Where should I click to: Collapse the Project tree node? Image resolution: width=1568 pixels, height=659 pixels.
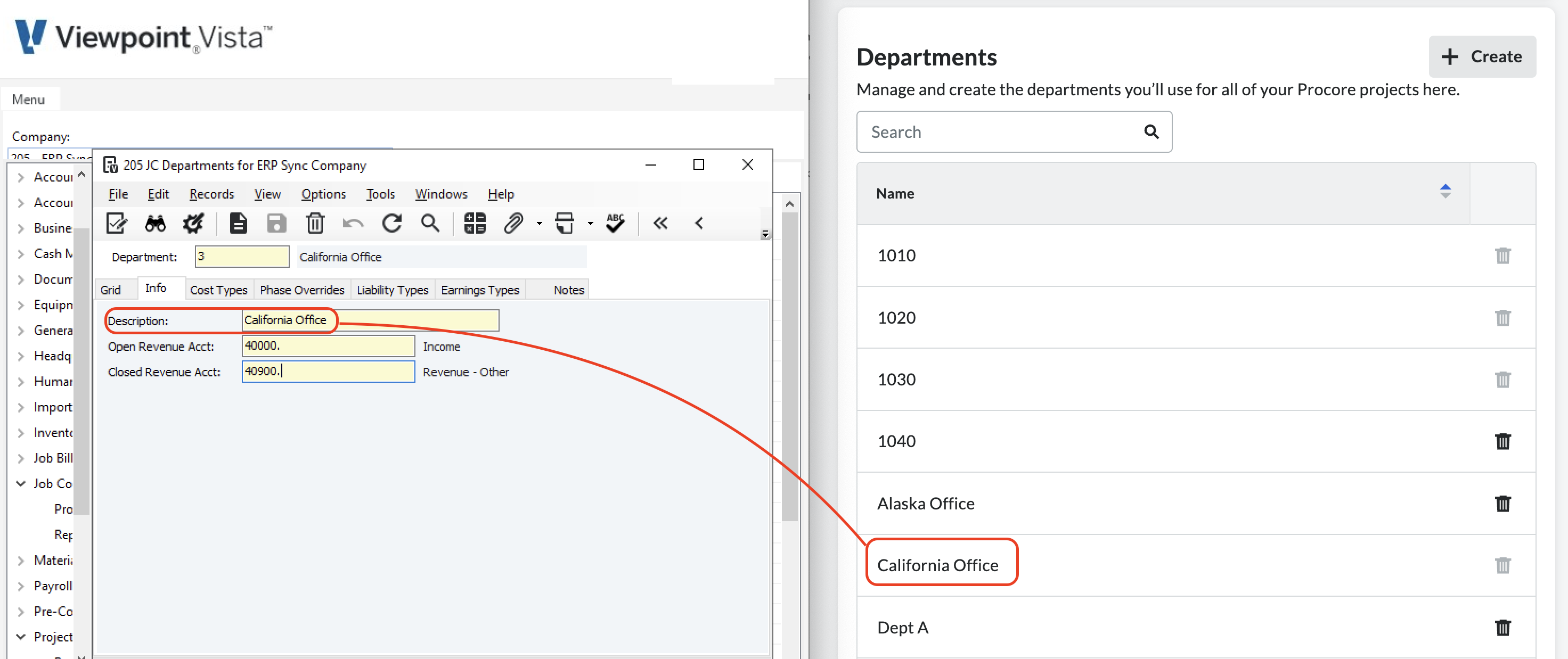click(x=21, y=637)
